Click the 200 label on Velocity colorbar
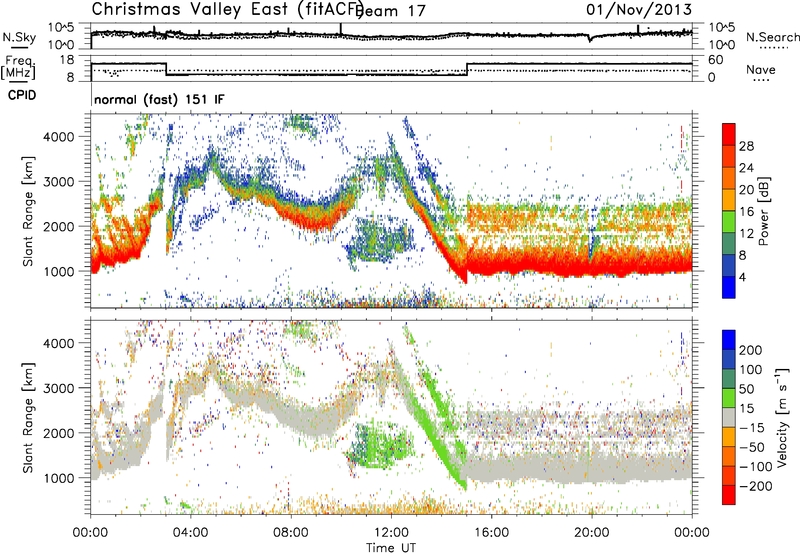 751,350
